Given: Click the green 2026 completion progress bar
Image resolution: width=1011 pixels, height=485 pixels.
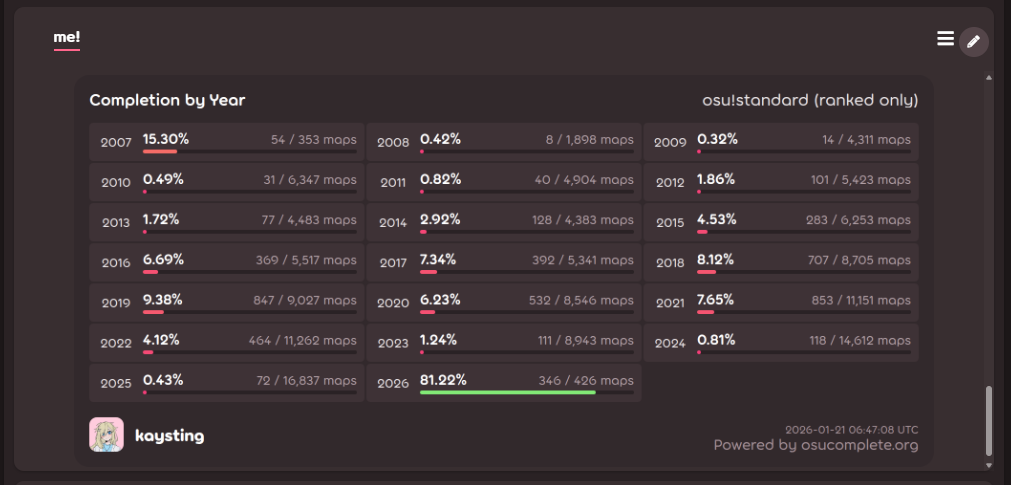Looking at the screenshot, I should (507, 393).
